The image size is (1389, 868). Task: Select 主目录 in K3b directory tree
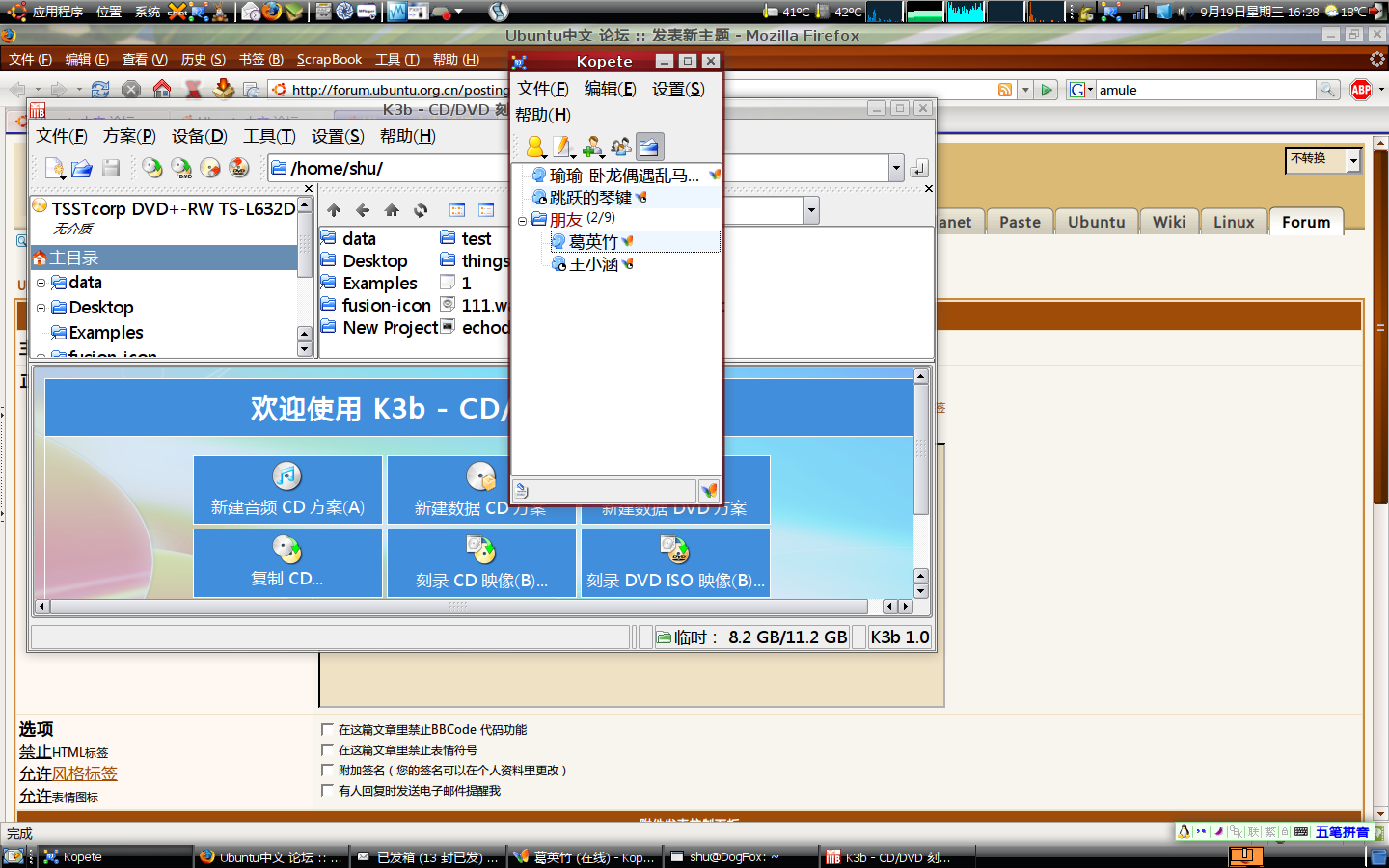point(164,258)
